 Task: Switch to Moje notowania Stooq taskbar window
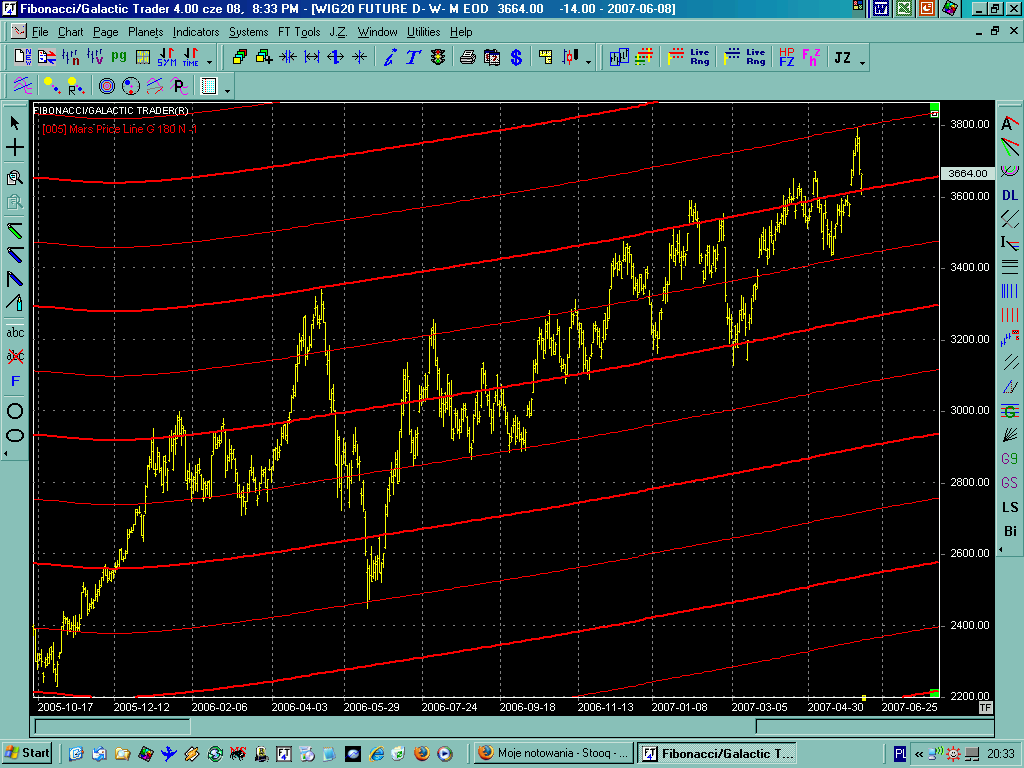coord(550,753)
